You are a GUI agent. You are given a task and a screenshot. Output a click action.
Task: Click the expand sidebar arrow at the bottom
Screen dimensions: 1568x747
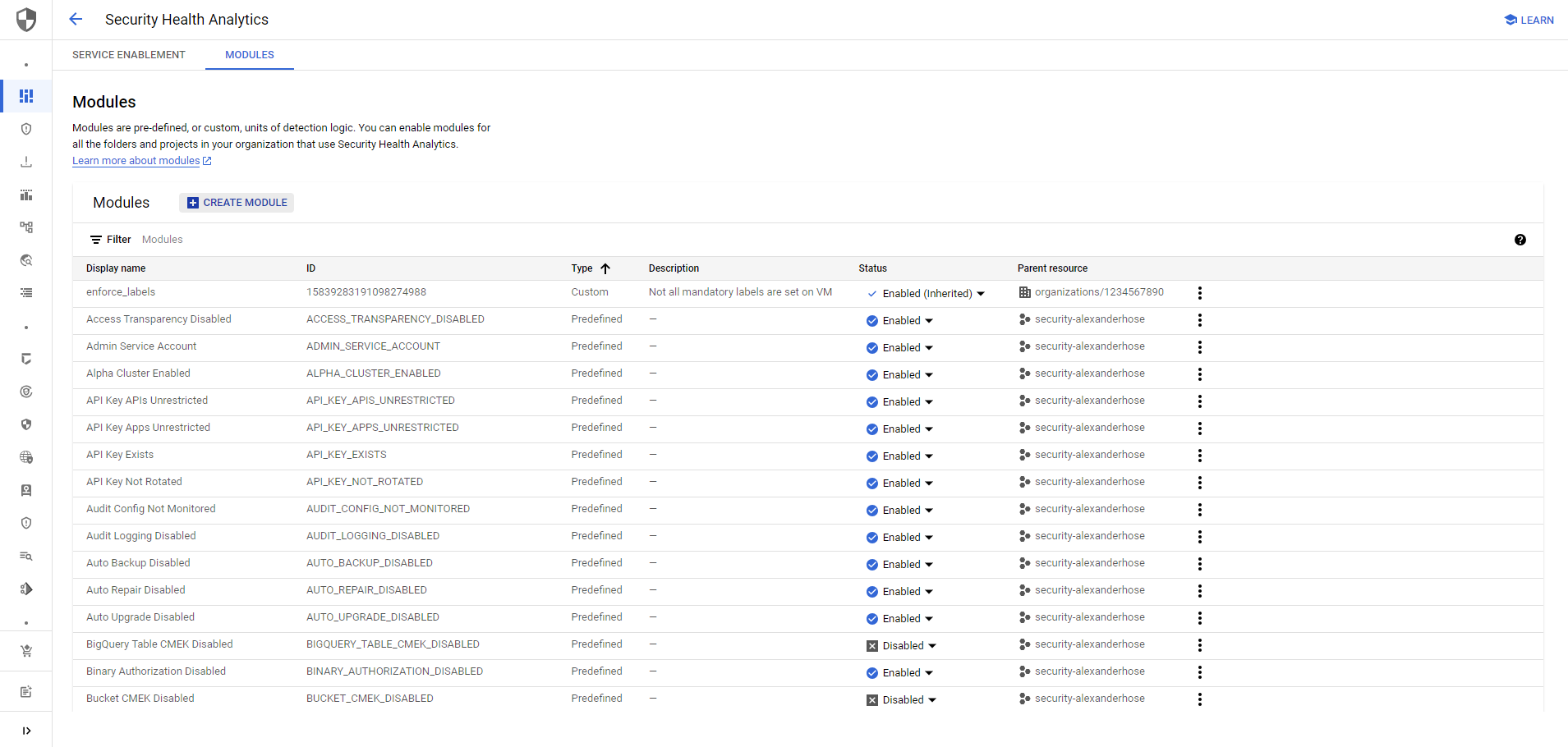[26, 730]
